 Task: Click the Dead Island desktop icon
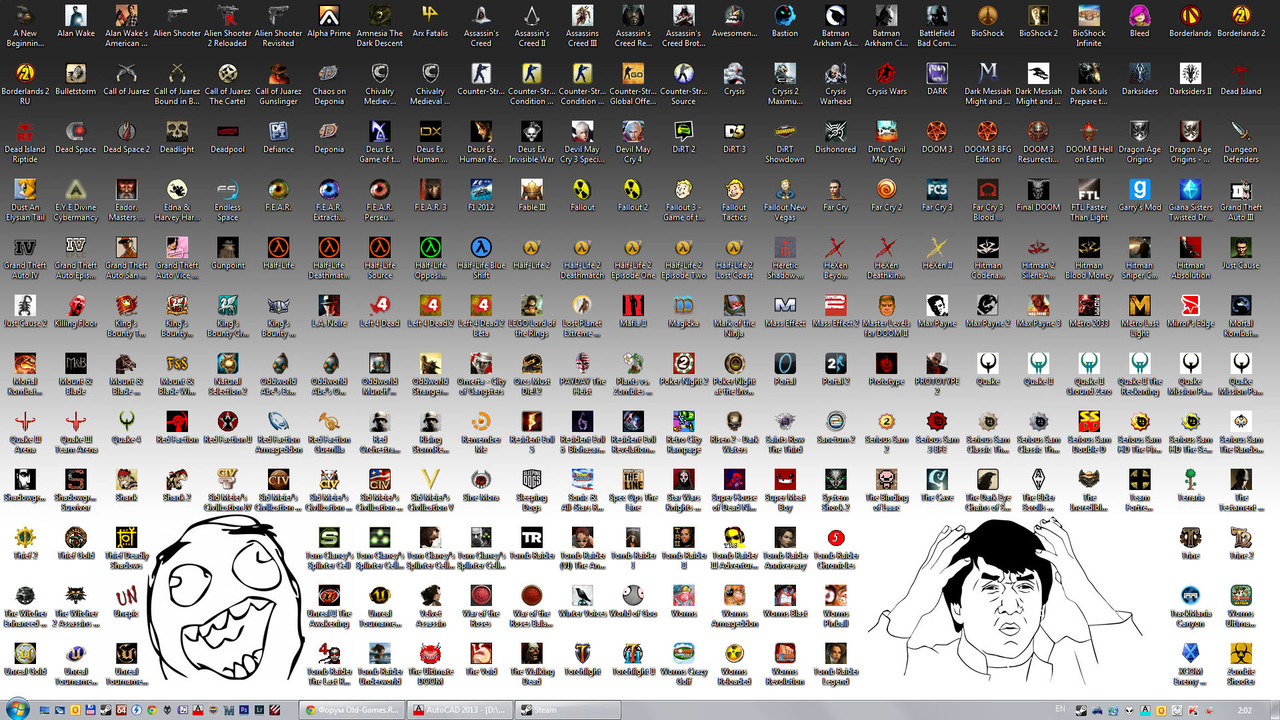tap(1241, 80)
